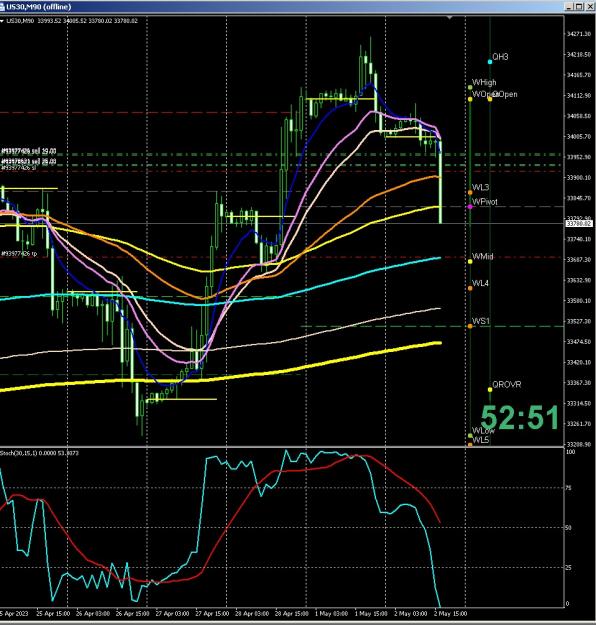
Task: Select the yellow WMid level dot
Action: 470,261
